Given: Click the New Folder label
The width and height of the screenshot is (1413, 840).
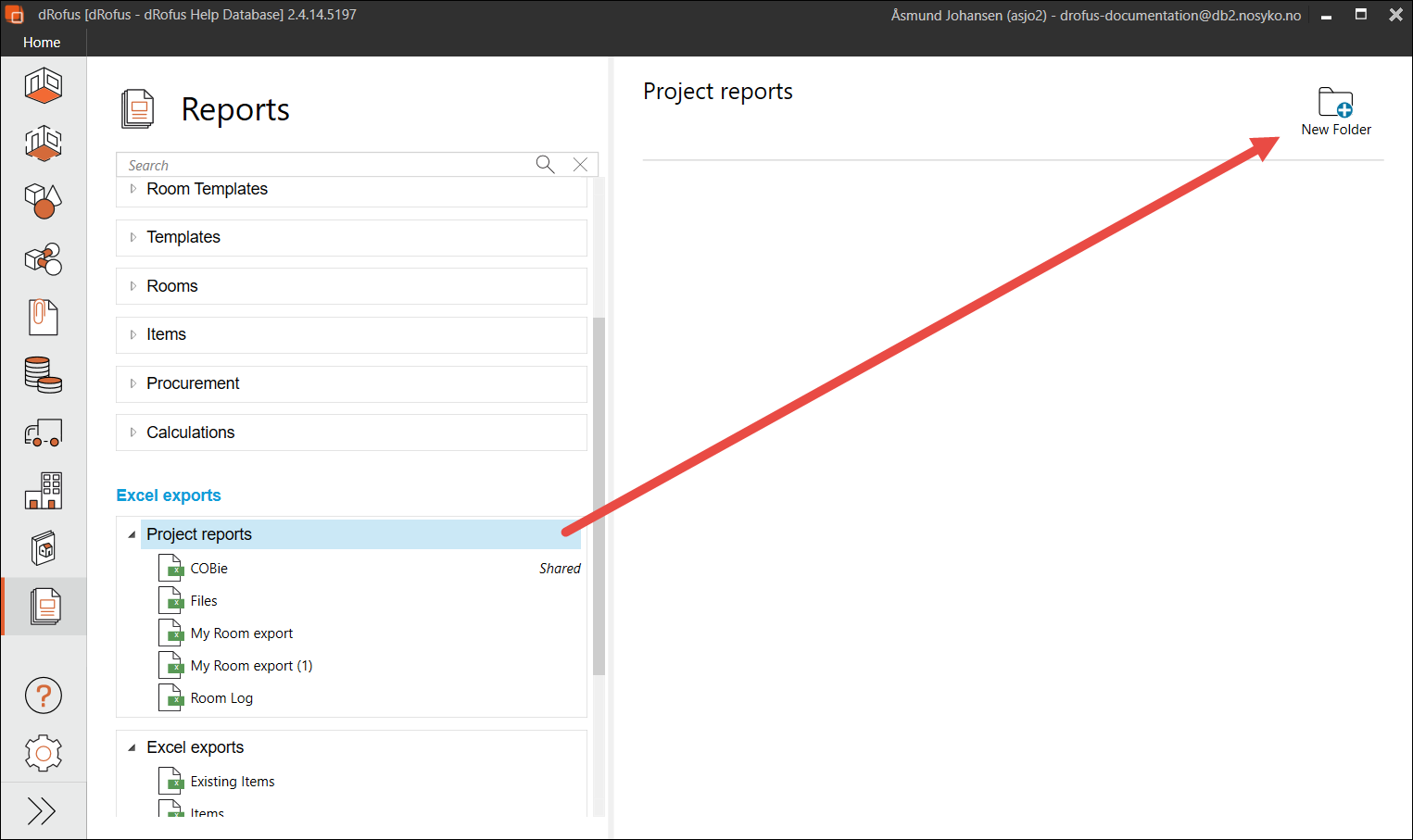Looking at the screenshot, I should [1336, 130].
